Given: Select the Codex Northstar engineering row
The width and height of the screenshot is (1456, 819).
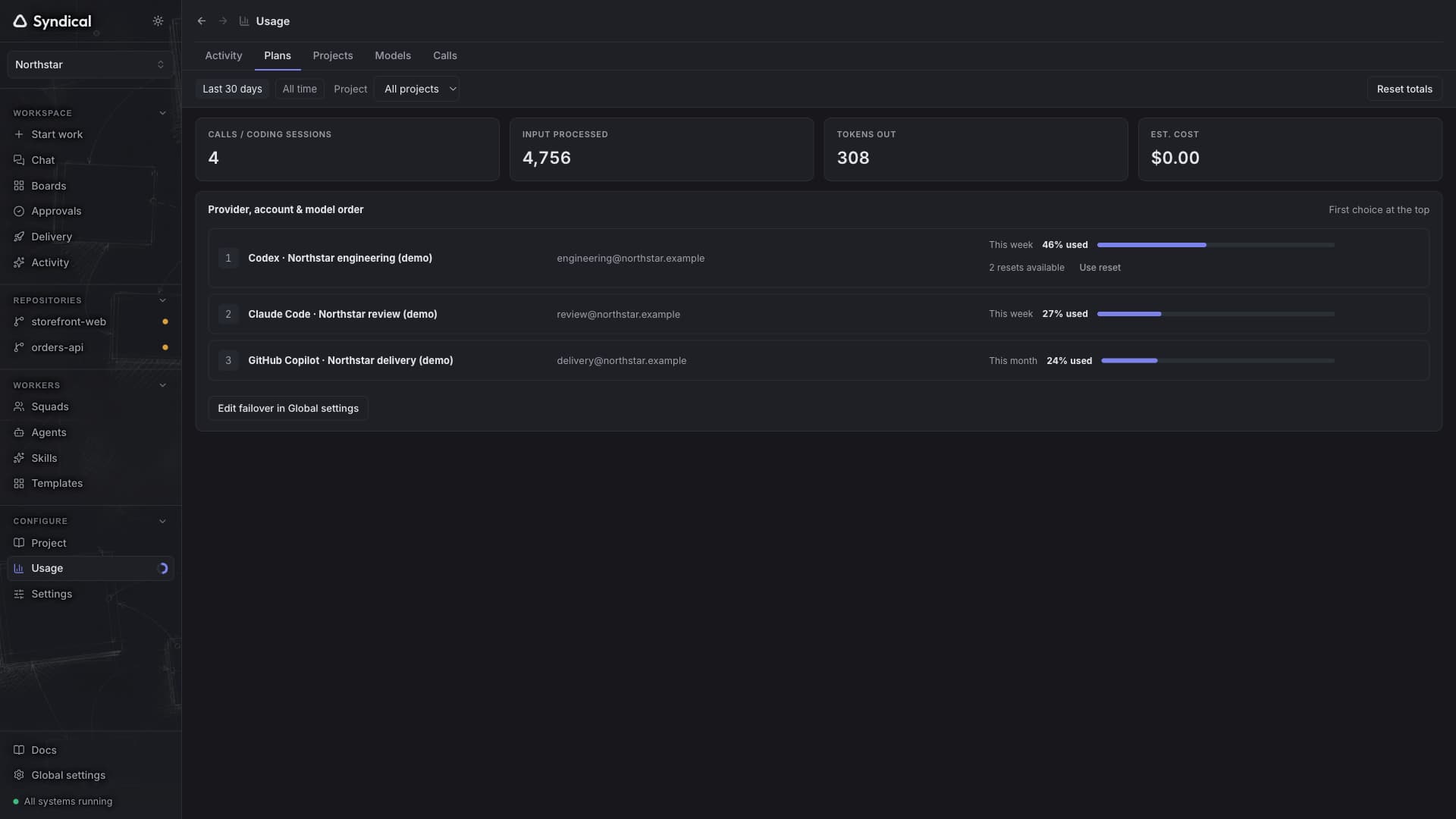Looking at the screenshot, I should [819, 258].
